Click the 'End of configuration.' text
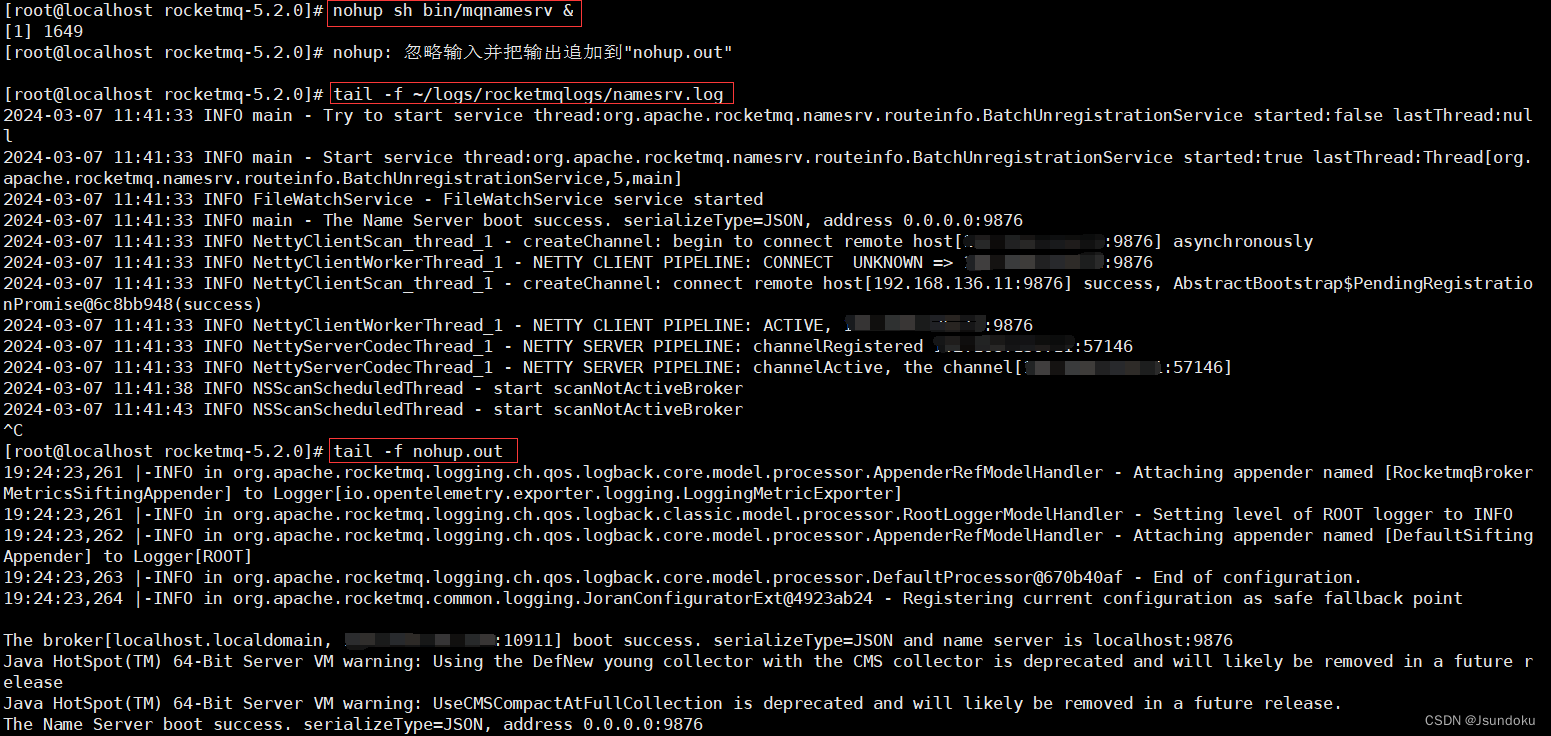Image resolution: width=1551 pixels, height=736 pixels. tap(1257, 578)
